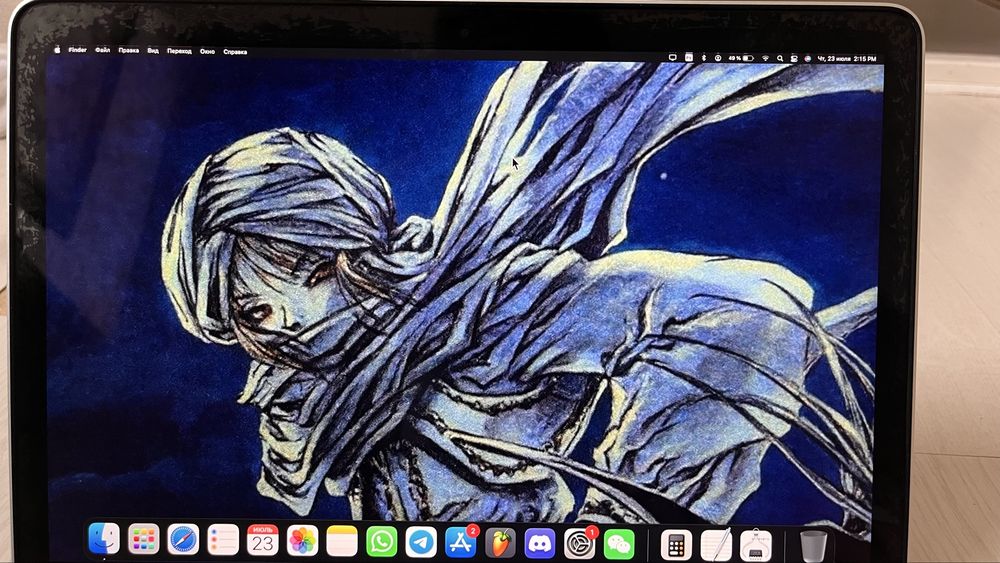Open Telegram from the Dock

(421, 543)
